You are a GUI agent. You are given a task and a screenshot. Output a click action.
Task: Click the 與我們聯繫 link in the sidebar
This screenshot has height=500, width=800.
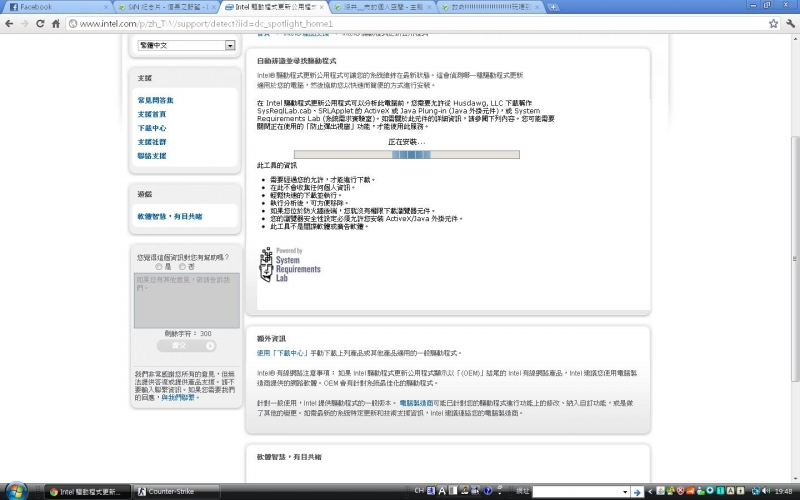coord(178,397)
